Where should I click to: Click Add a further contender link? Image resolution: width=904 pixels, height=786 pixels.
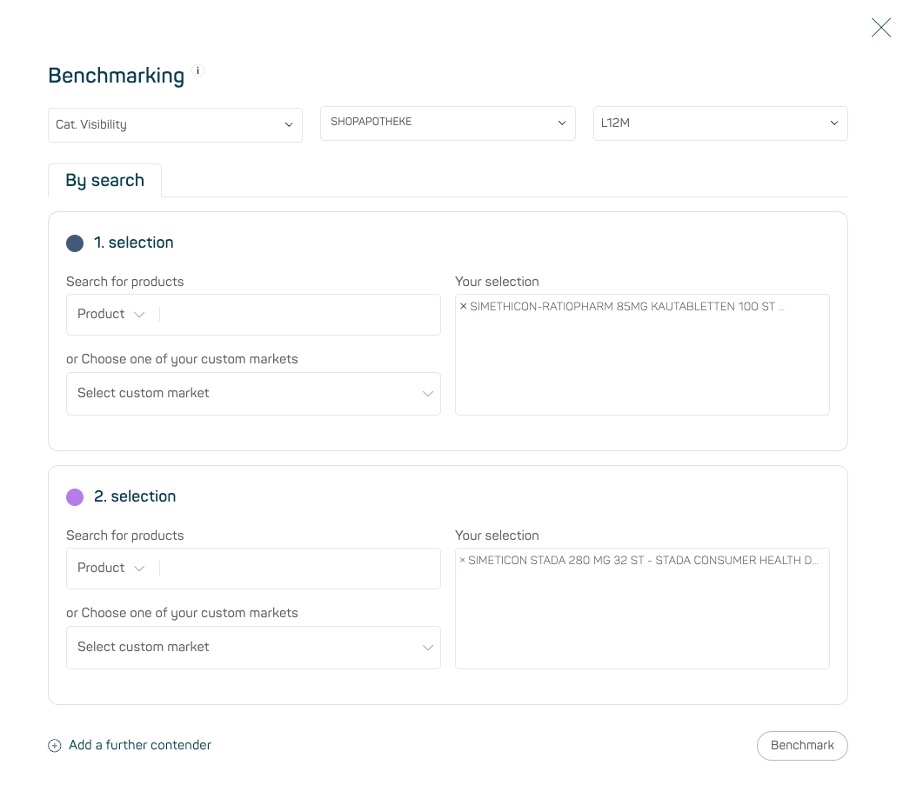click(x=140, y=745)
